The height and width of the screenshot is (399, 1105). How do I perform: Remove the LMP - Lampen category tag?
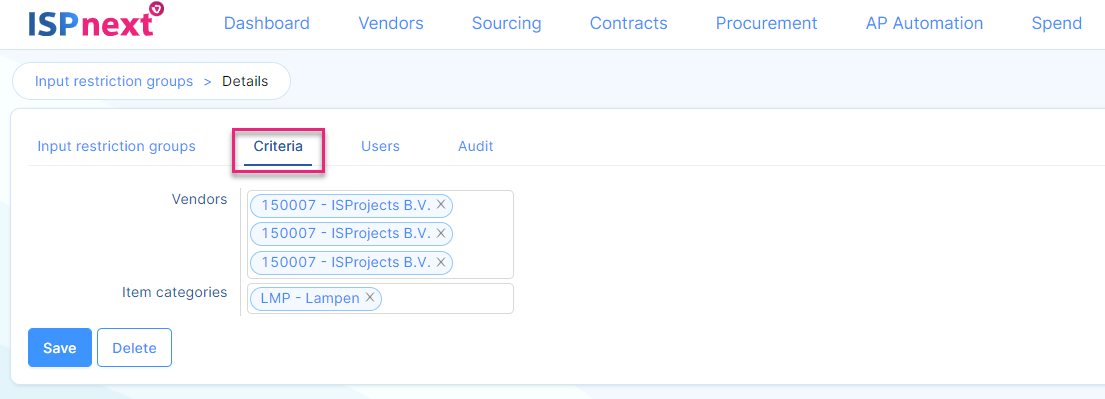pos(369,298)
